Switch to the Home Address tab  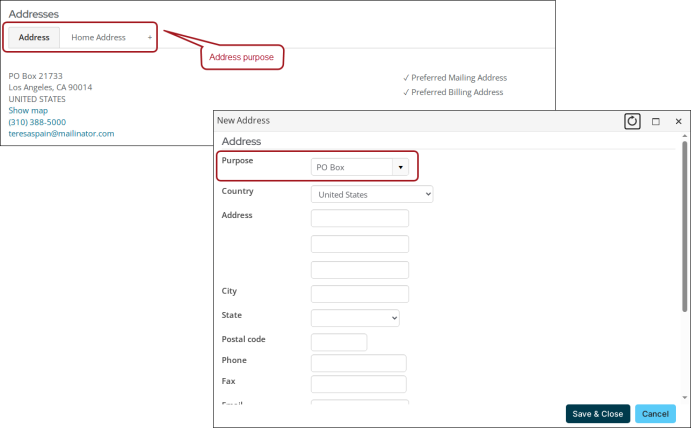(x=98, y=37)
